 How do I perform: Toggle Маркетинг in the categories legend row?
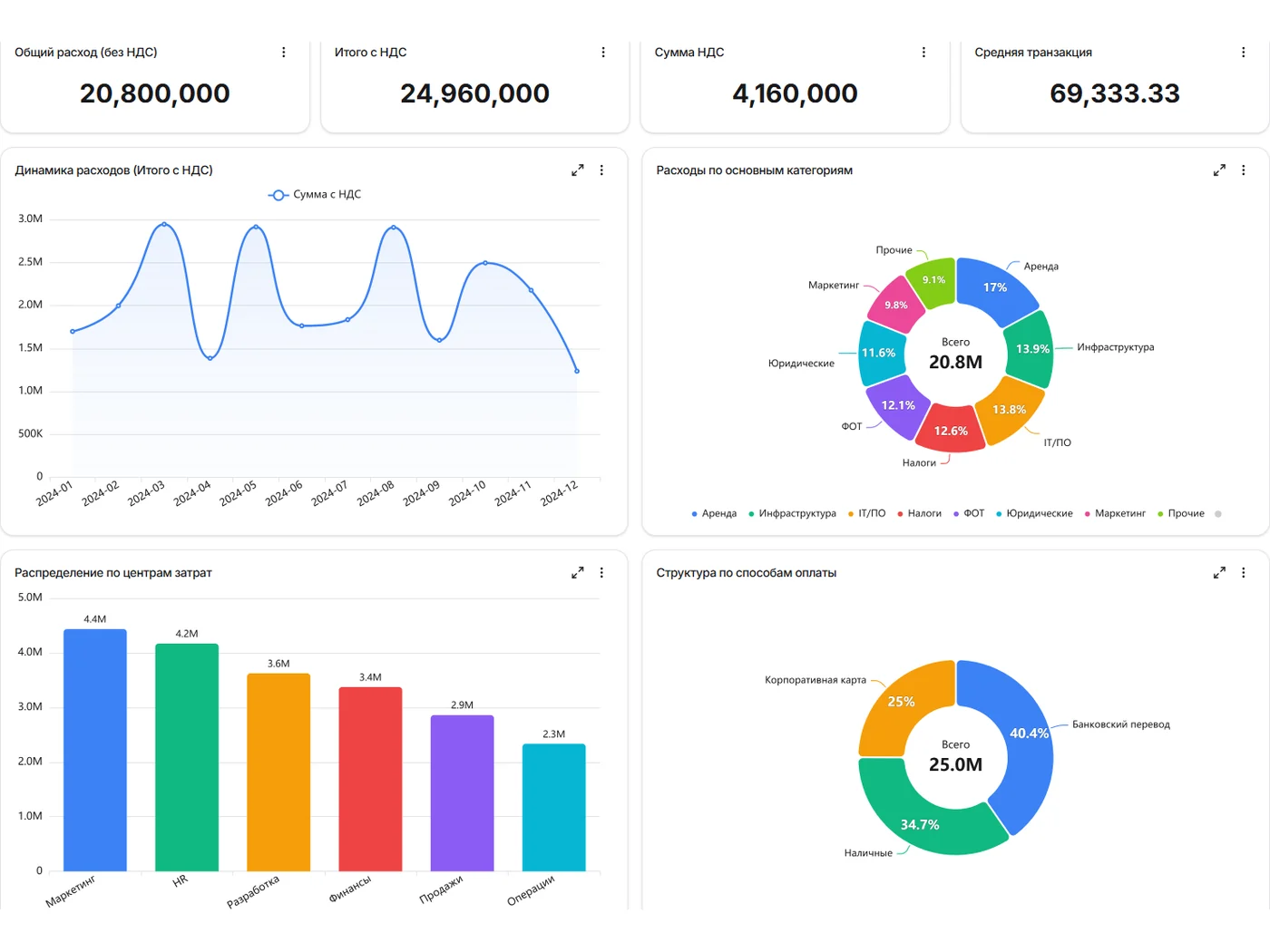click(x=1115, y=514)
